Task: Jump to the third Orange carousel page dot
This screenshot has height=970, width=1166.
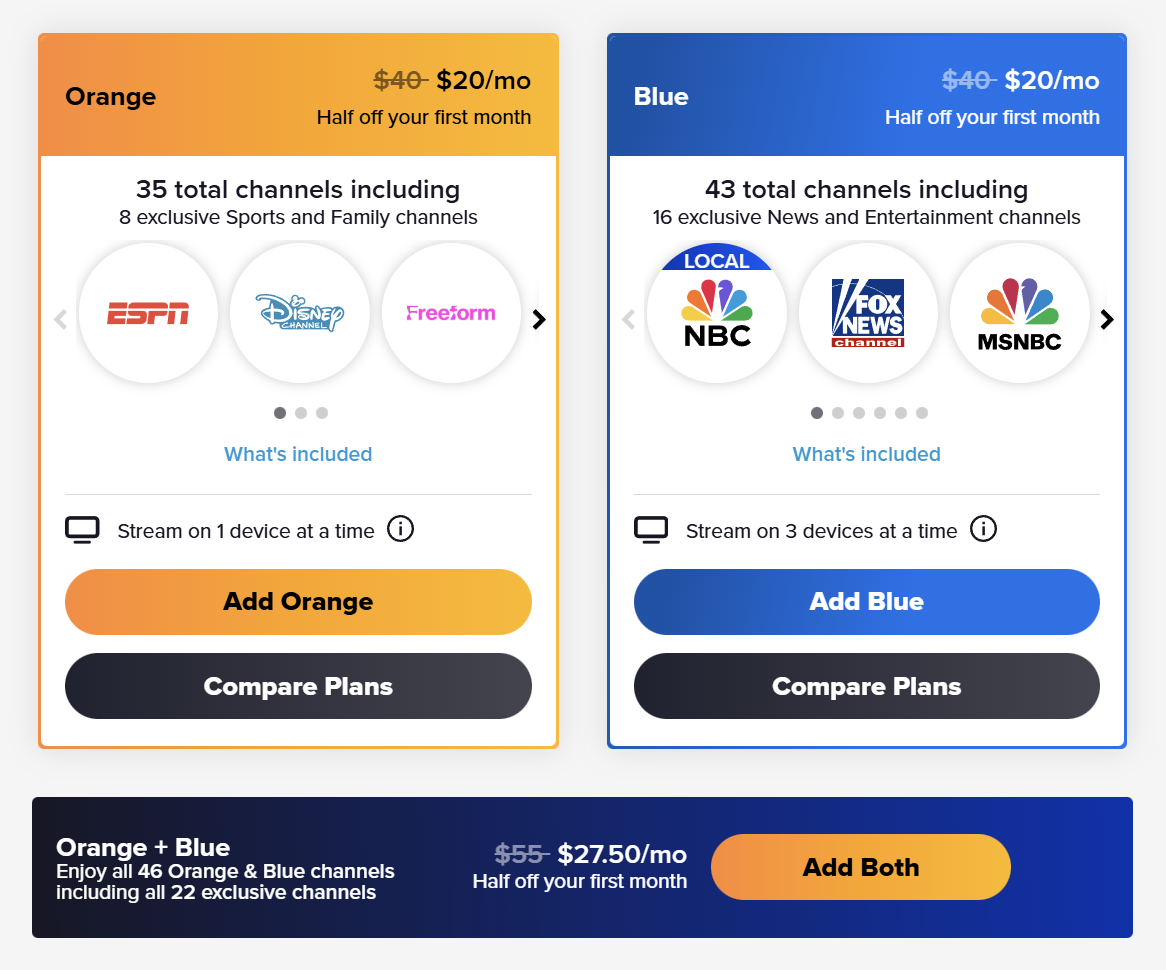Action: 322,412
